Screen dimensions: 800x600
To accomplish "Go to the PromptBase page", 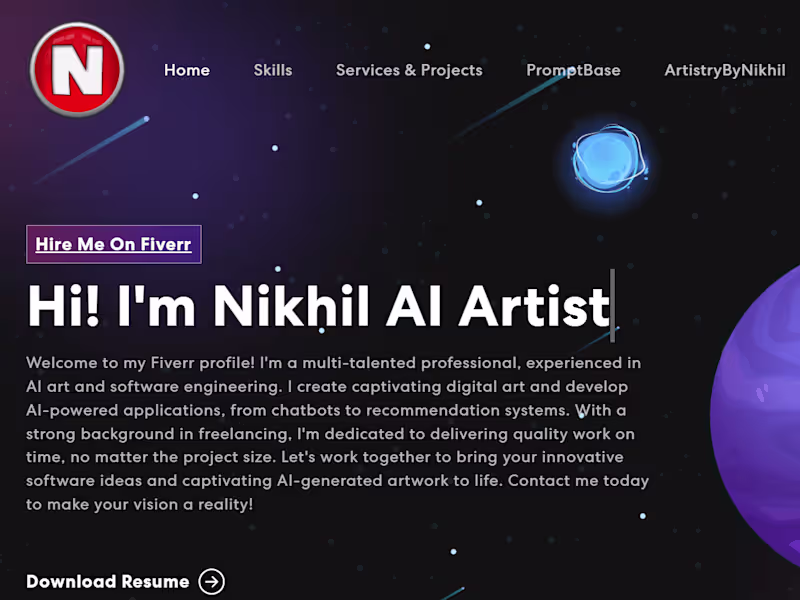I will (573, 70).
